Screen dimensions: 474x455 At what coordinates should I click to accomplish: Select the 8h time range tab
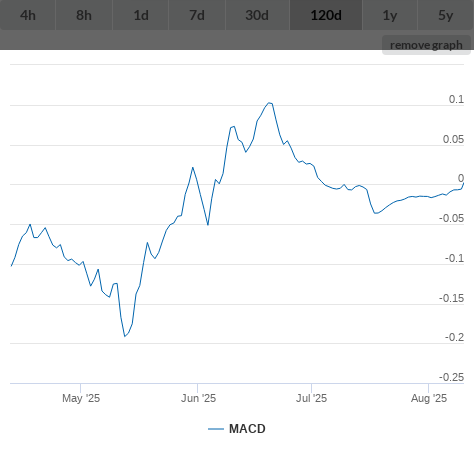[x=84, y=15]
